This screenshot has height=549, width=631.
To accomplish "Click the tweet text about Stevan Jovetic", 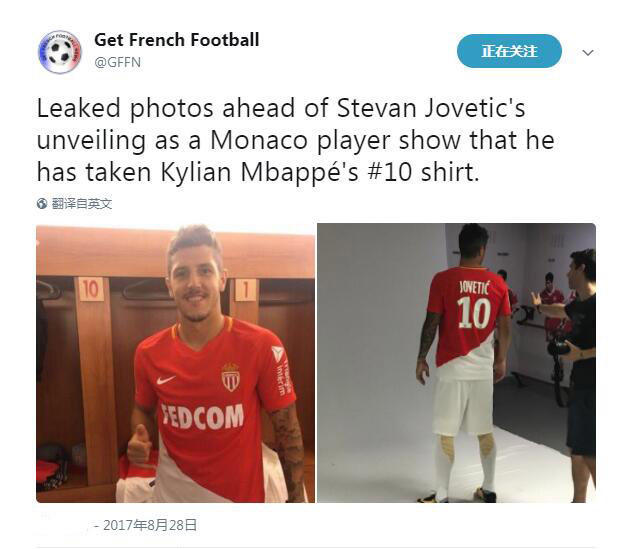I will (296, 140).
